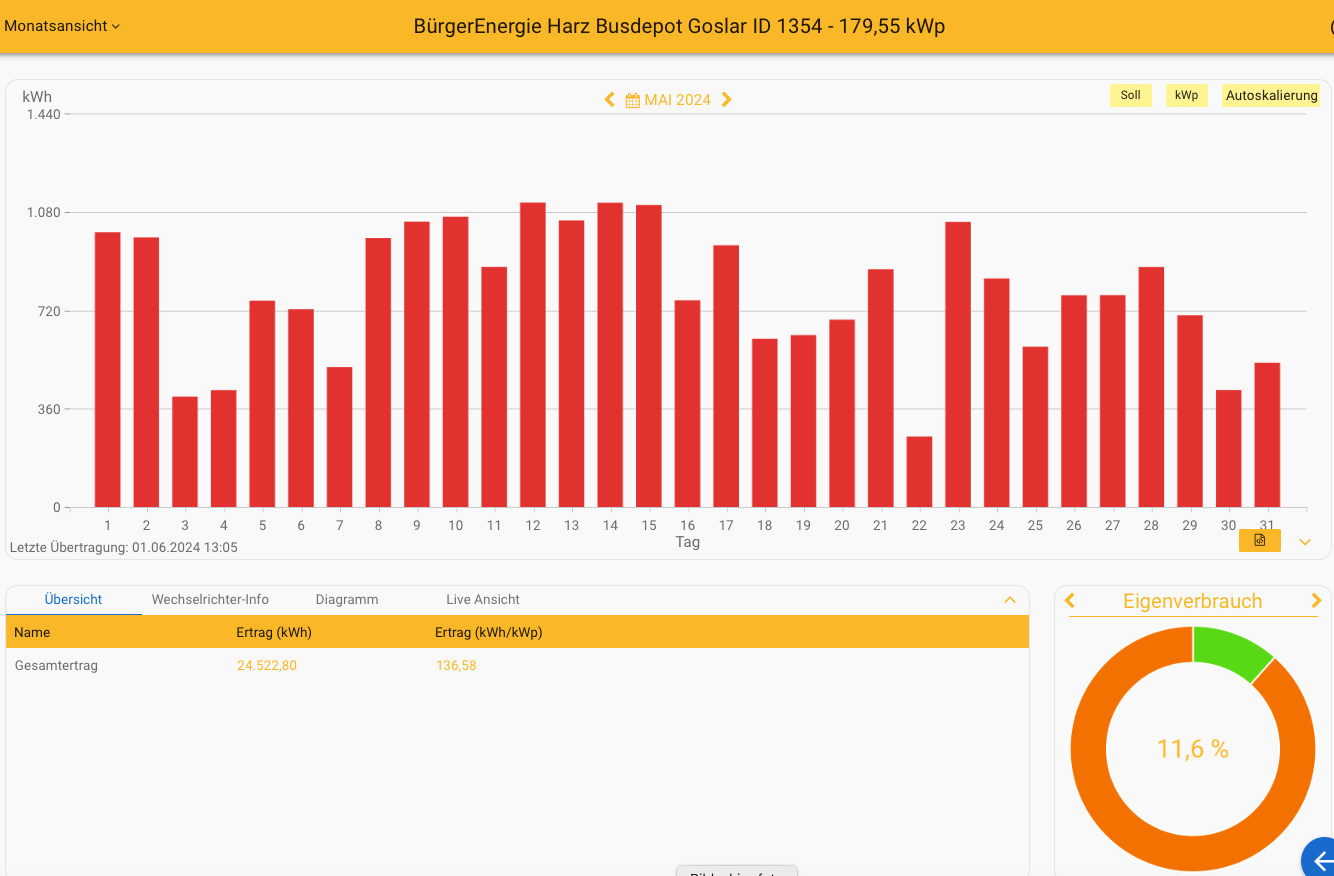Open the calendar icon date picker

[x=632, y=100]
